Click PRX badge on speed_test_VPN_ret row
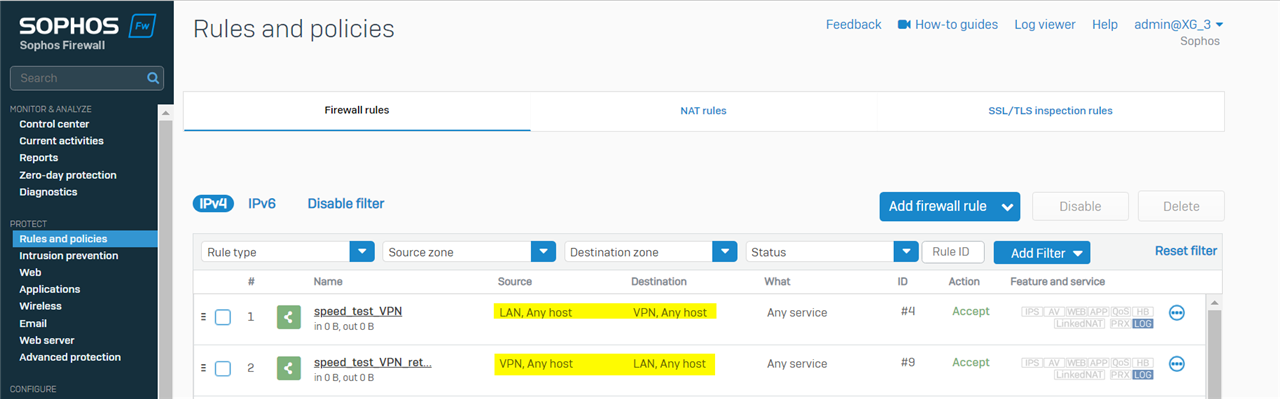Screen dimensions: 1280x399 (x=1120, y=375)
